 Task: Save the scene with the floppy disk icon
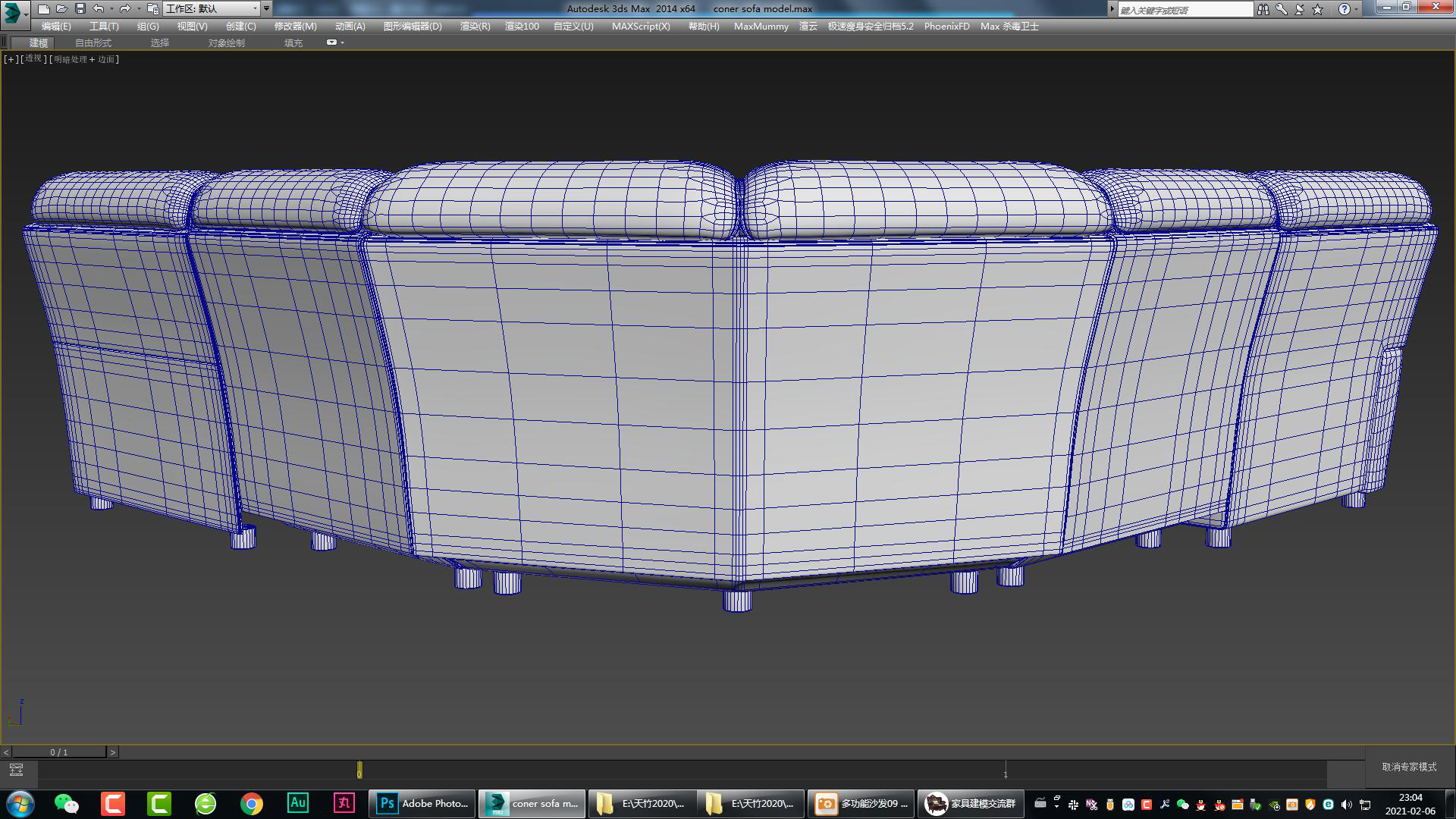coord(80,9)
